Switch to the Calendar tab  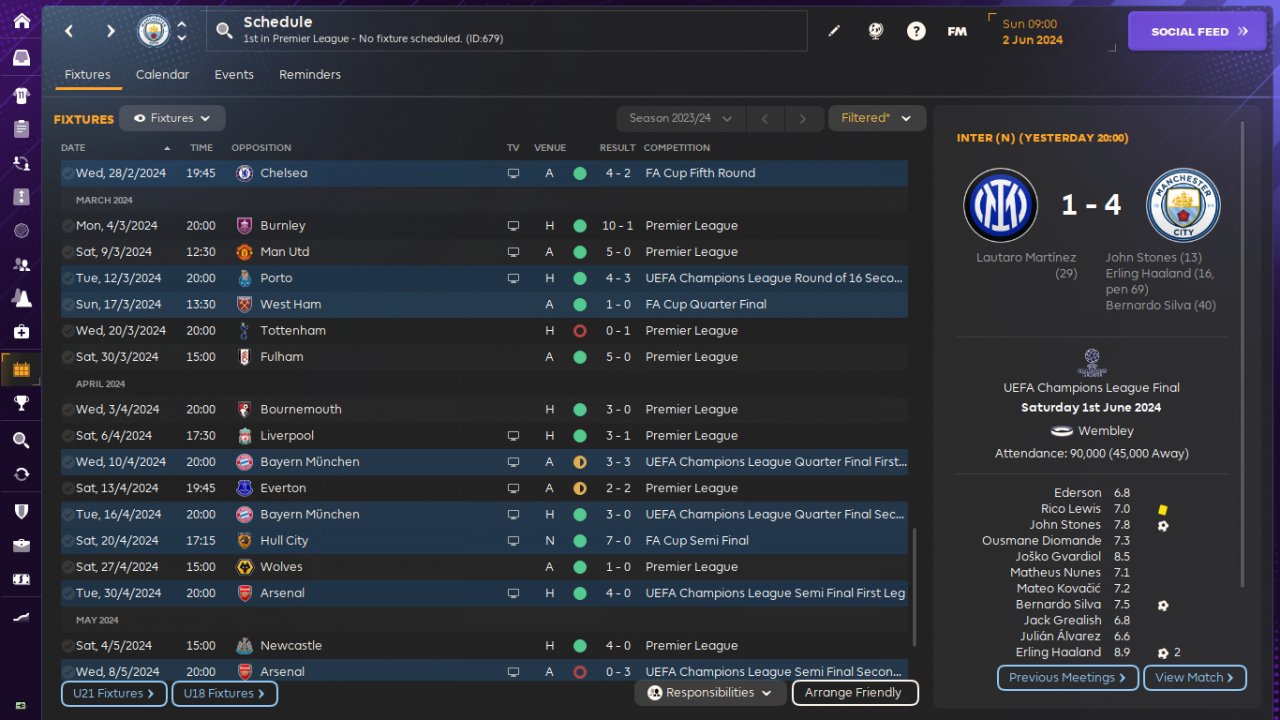click(162, 75)
